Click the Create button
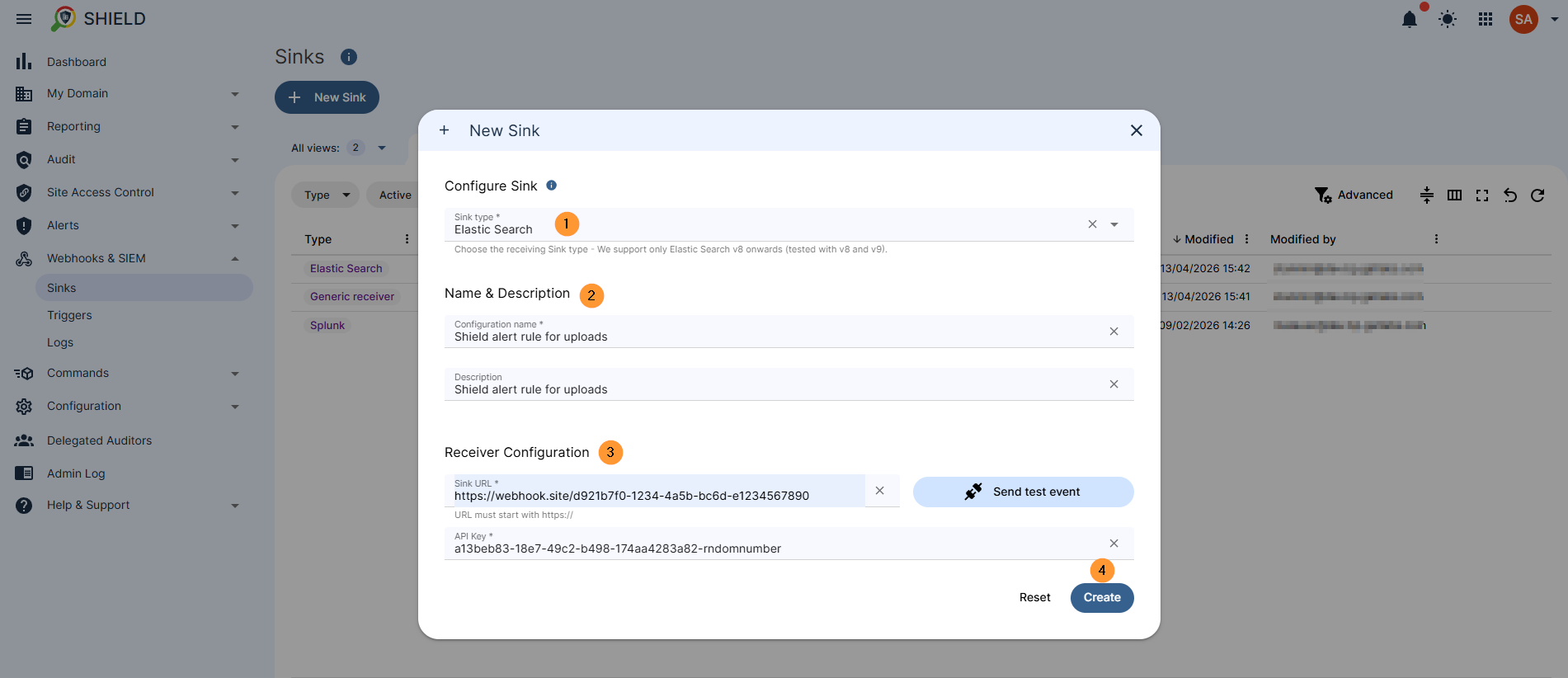The height and width of the screenshot is (678, 1568). tap(1102, 598)
